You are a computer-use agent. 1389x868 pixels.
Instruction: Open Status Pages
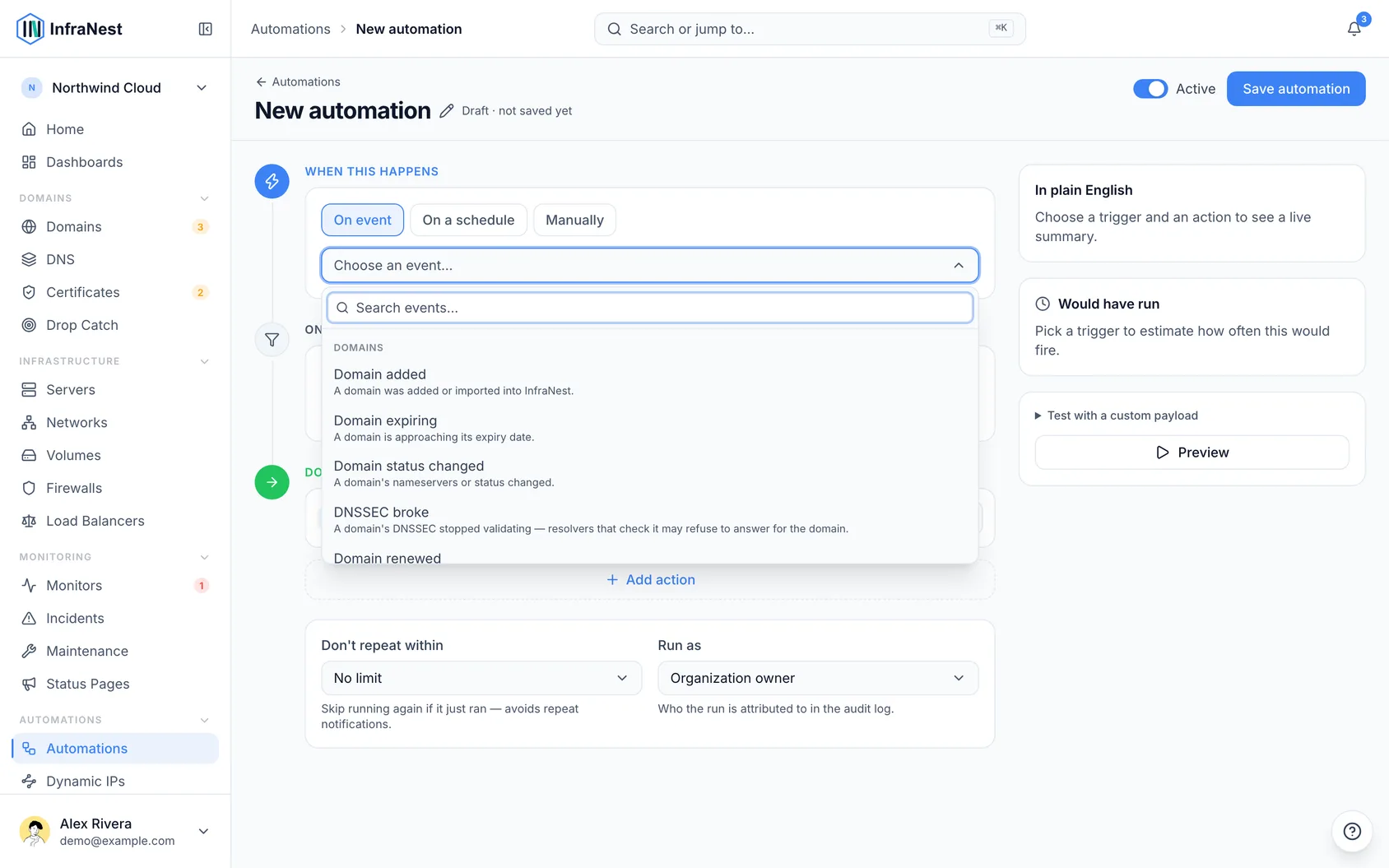(115, 684)
